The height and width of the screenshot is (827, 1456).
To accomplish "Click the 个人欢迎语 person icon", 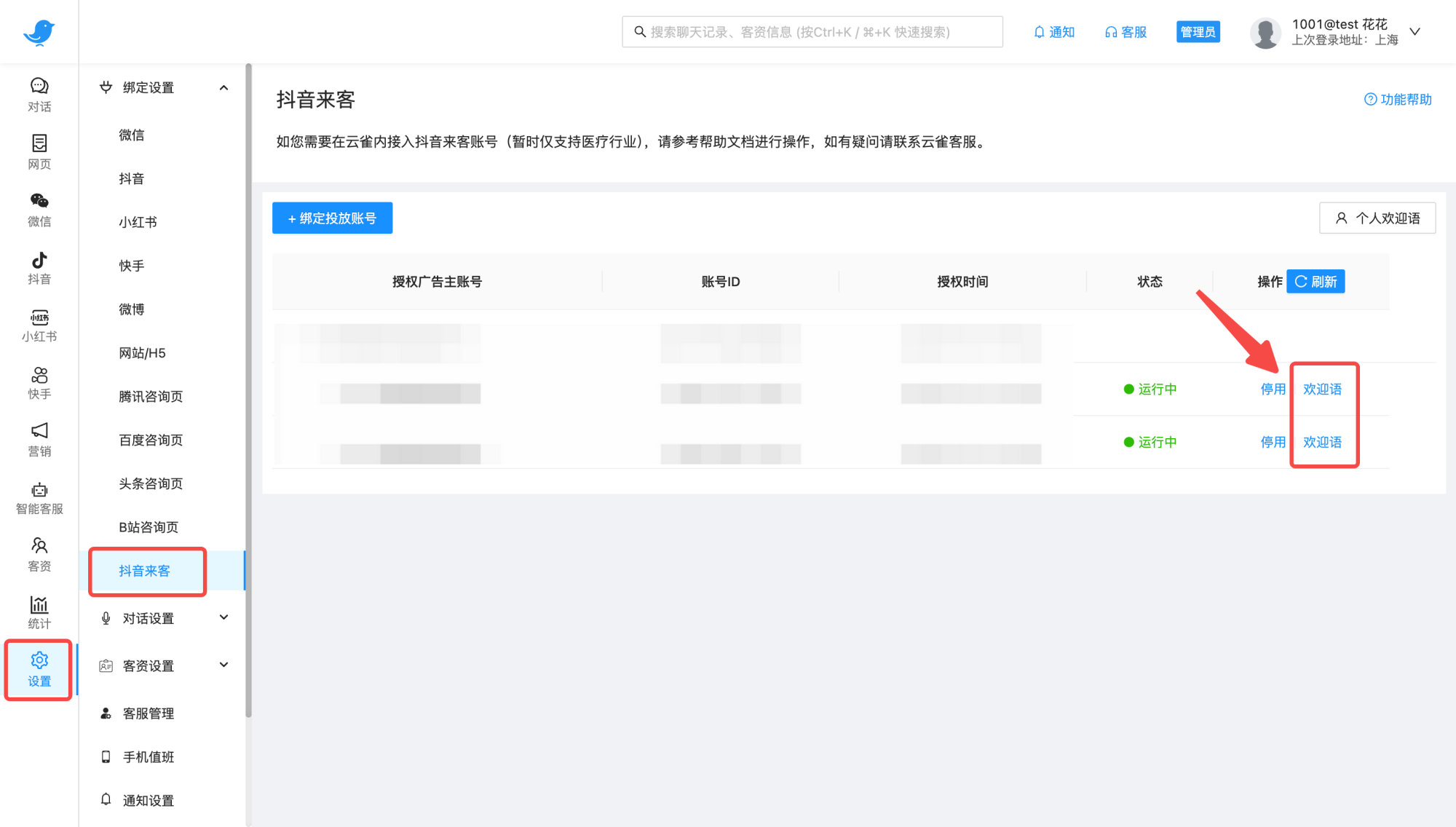I will click(1341, 218).
